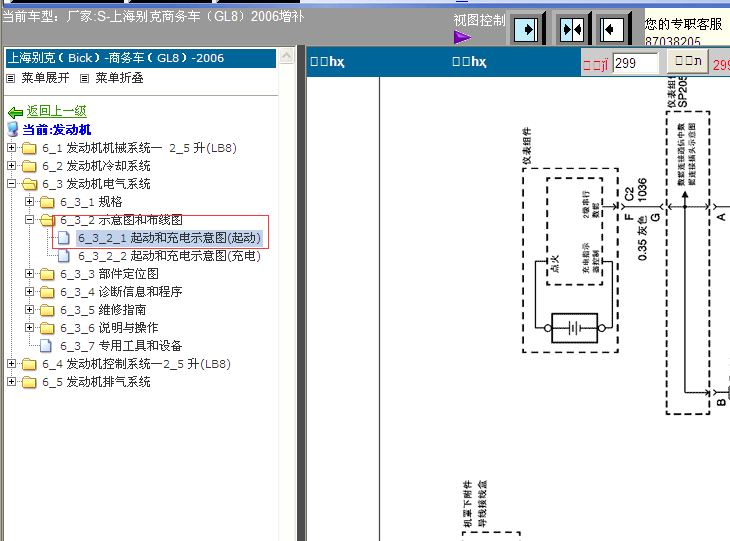The width and height of the screenshot is (730, 541).
Task: Click the page icon of 6_3_2_2
Action: pos(64,256)
